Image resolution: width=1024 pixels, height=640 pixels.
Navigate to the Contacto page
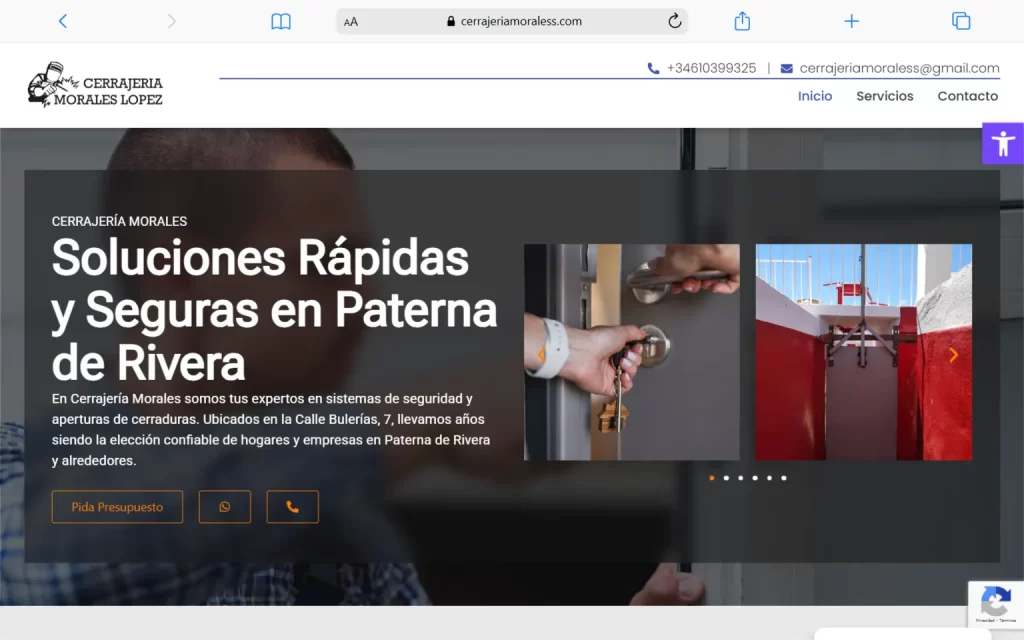[967, 96]
